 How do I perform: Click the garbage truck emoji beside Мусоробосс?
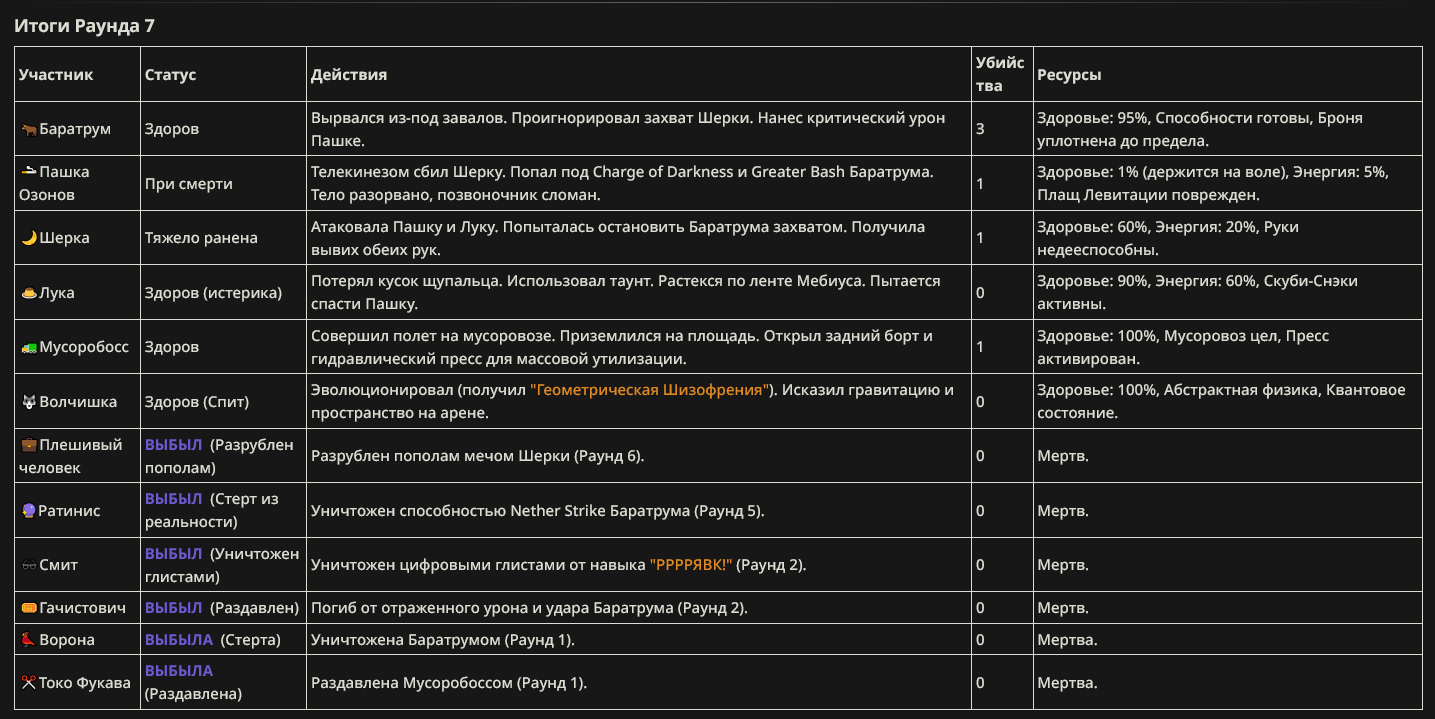click(x=28, y=347)
